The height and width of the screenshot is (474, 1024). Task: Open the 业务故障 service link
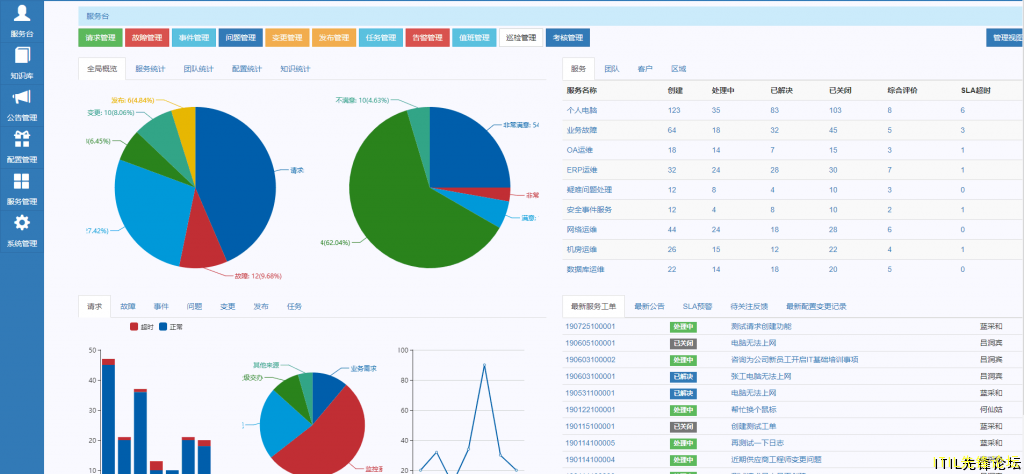(x=581, y=130)
